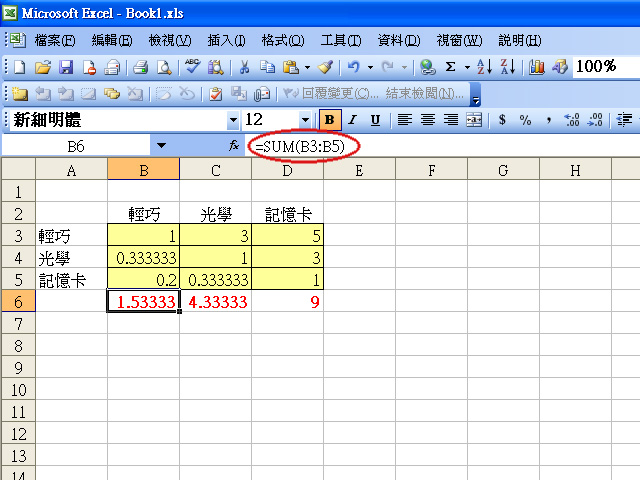640x480 pixels.
Task: Sort ascending with the A-Z icon
Action: [484, 67]
